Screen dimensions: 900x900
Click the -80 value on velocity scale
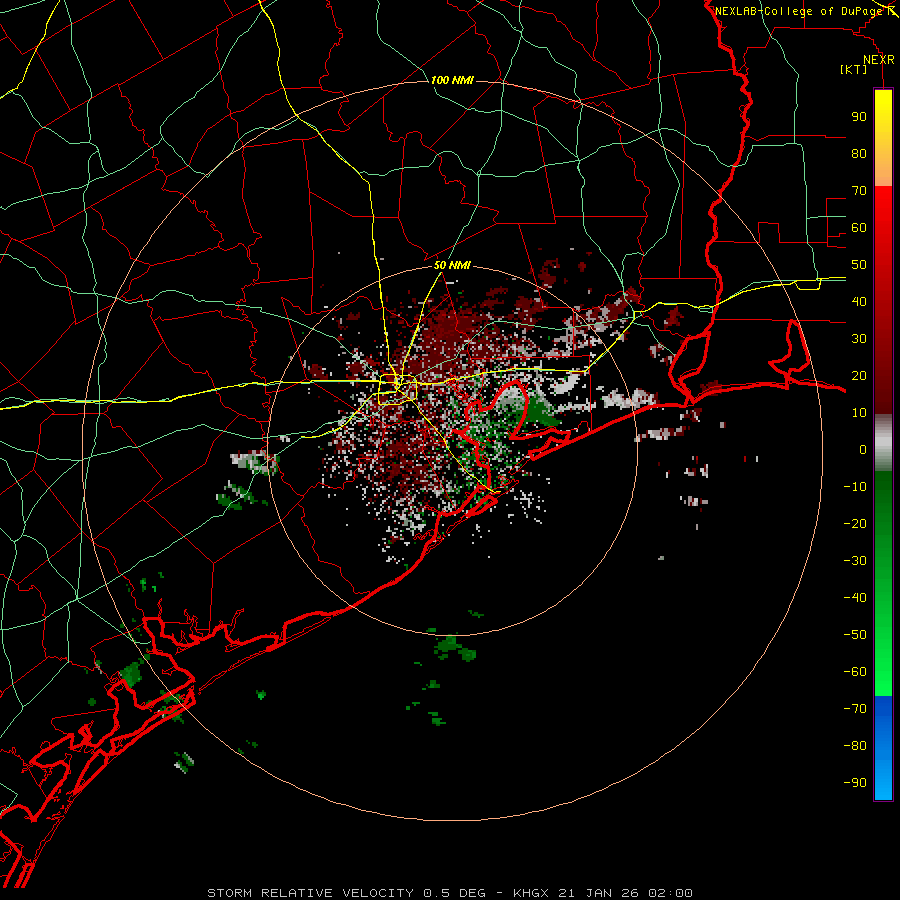(x=855, y=746)
